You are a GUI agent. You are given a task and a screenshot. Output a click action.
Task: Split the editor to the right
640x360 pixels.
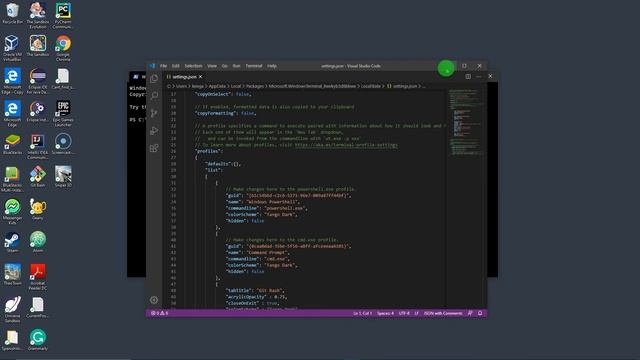(x=468, y=76)
